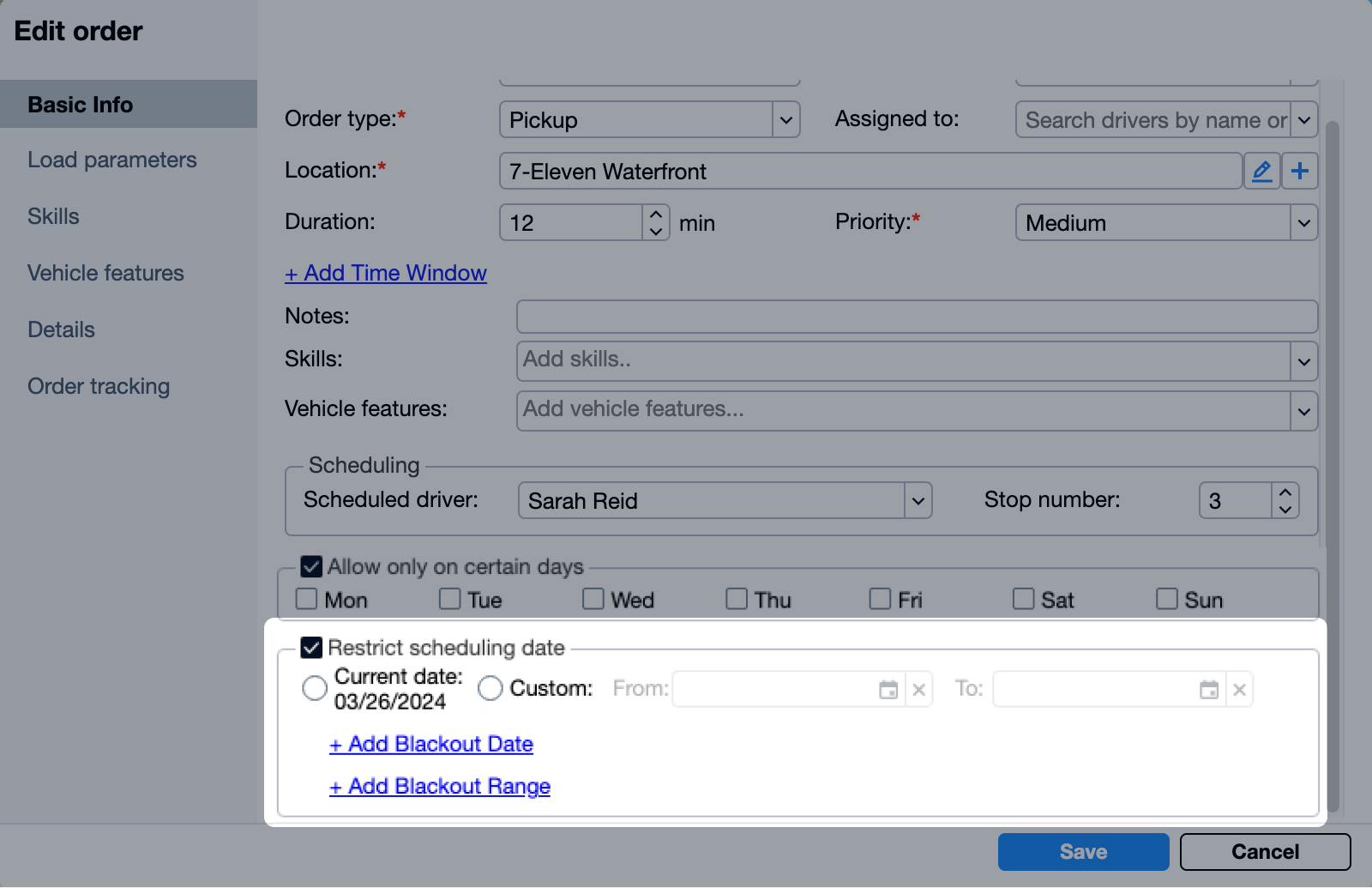Image resolution: width=1372 pixels, height=888 pixels.
Task: Expand the Scheduled driver dropdown
Action: (918, 501)
